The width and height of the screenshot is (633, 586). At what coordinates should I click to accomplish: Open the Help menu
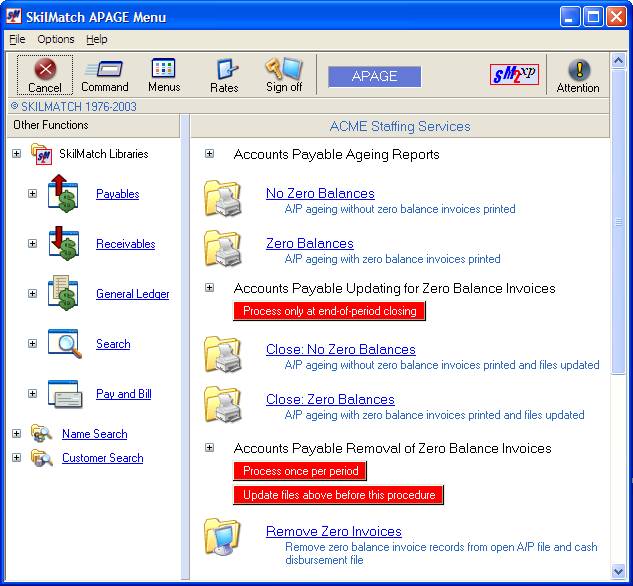(x=96, y=39)
